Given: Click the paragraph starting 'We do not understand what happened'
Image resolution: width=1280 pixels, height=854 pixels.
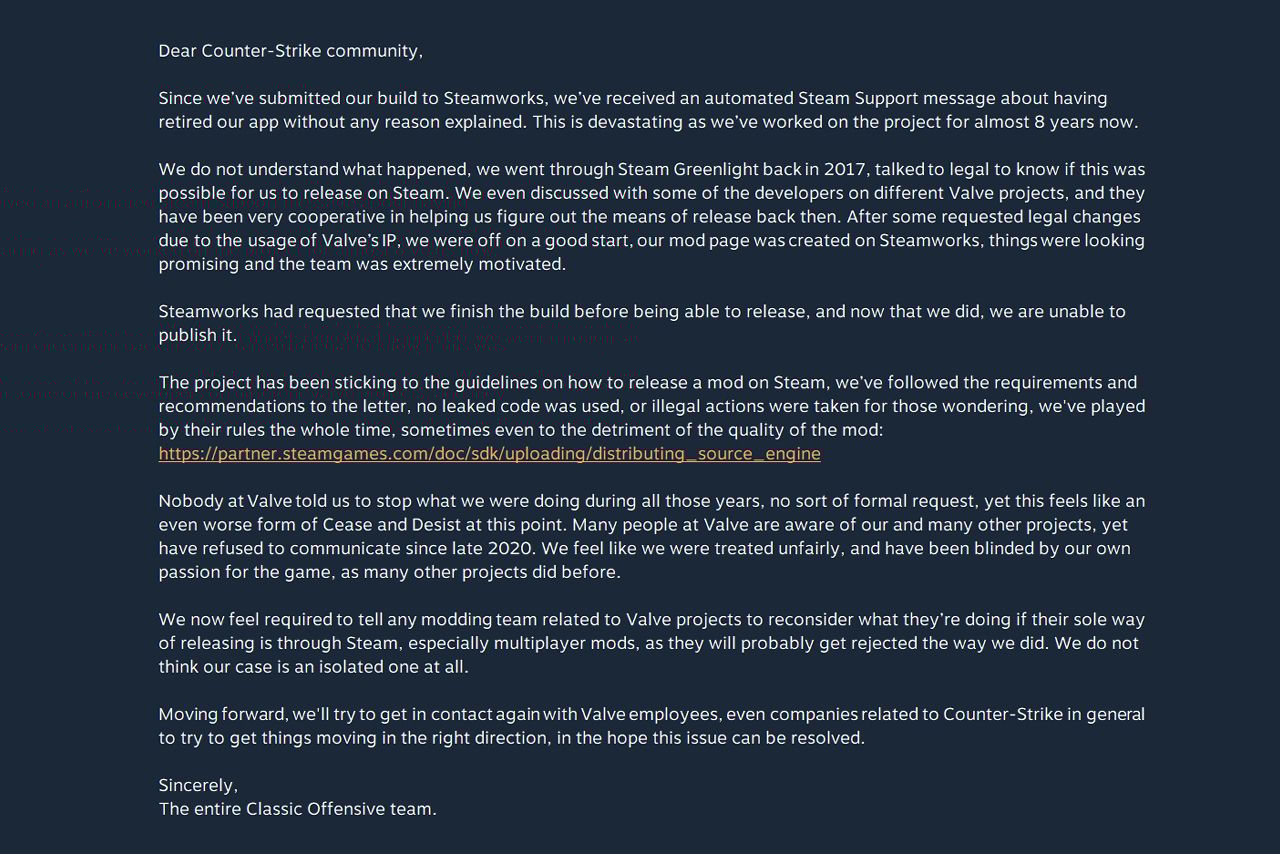Looking at the screenshot, I should [x=652, y=216].
